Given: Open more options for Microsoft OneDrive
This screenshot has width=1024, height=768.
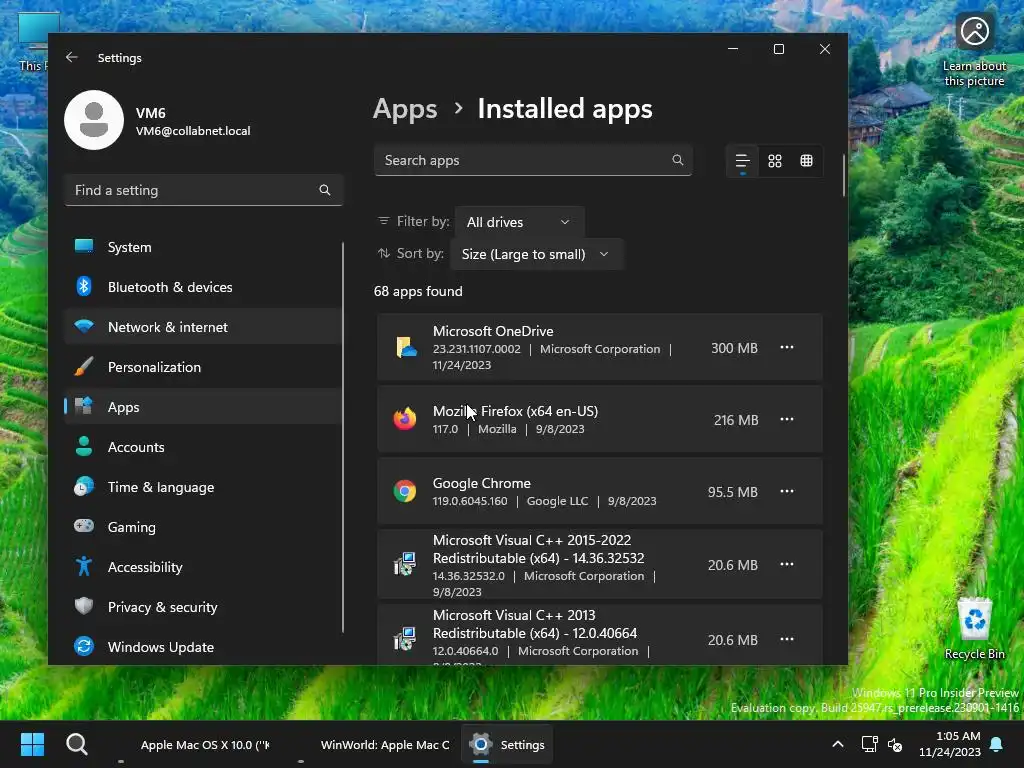Looking at the screenshot, I should (787, 347).
